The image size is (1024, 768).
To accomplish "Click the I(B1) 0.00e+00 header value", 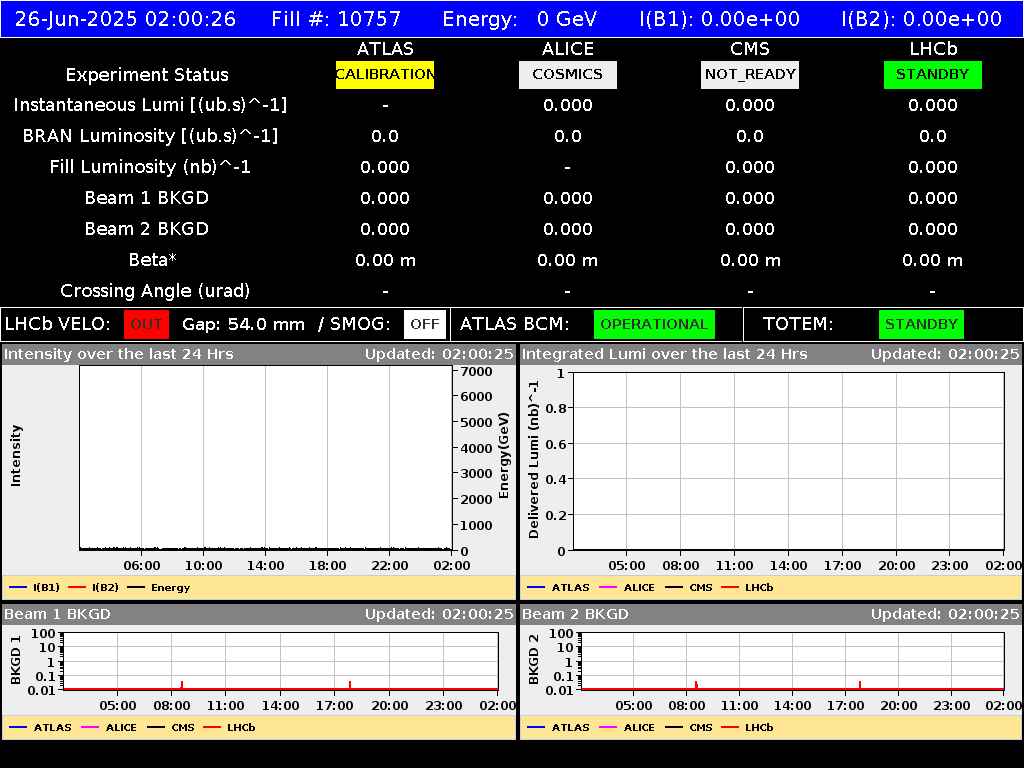I will (720, 19).
